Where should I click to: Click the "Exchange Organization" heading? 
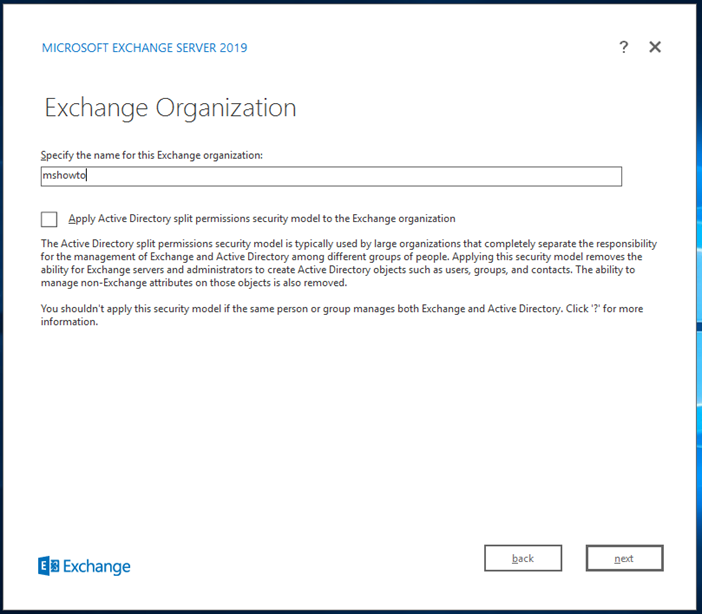pyautogui.click(x=170, y=108)
